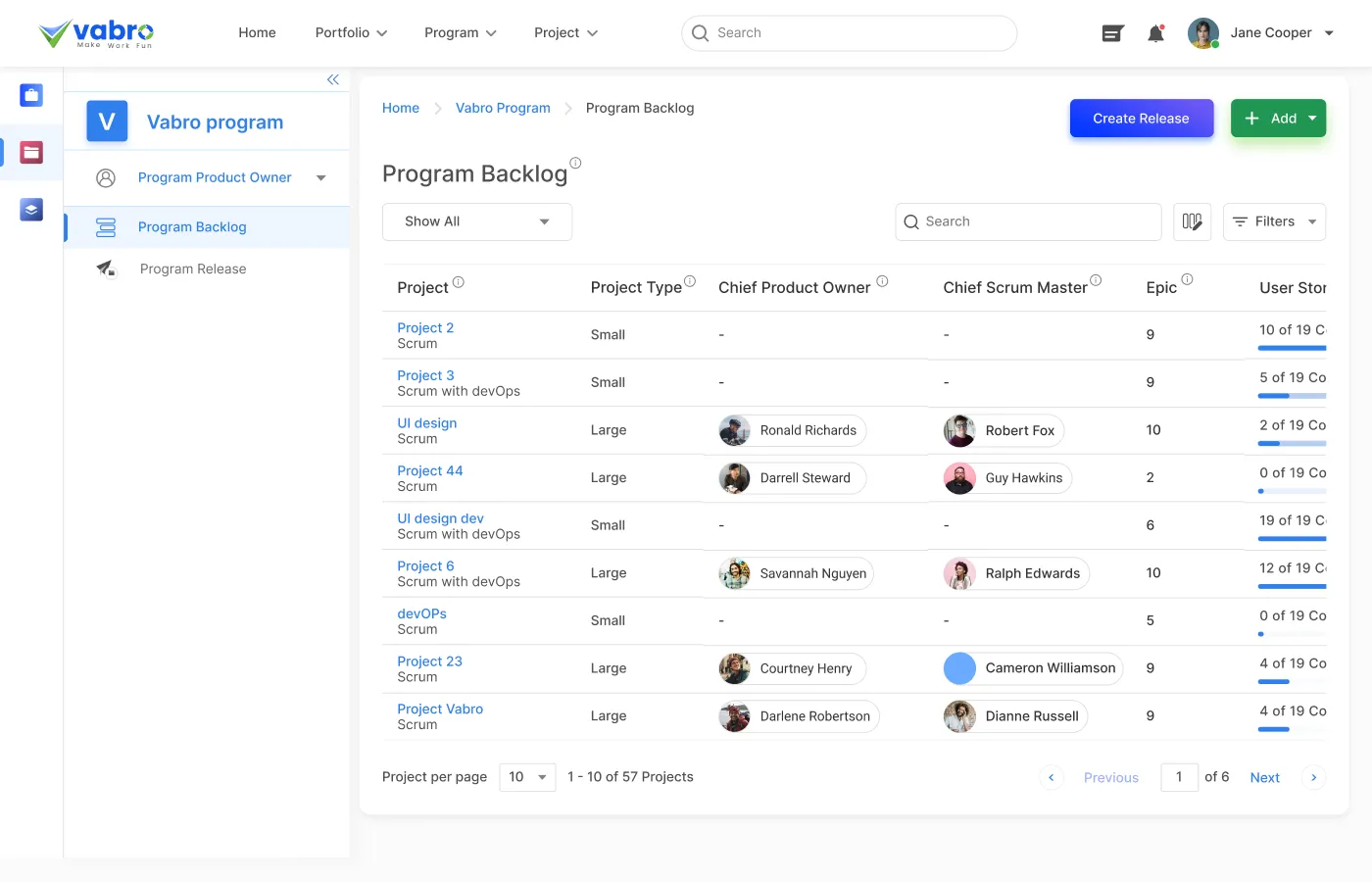The width and height of the screenshot is (1372, 882).
Task: Open the messages icon in the top bar
Action: pos(1111,32)
